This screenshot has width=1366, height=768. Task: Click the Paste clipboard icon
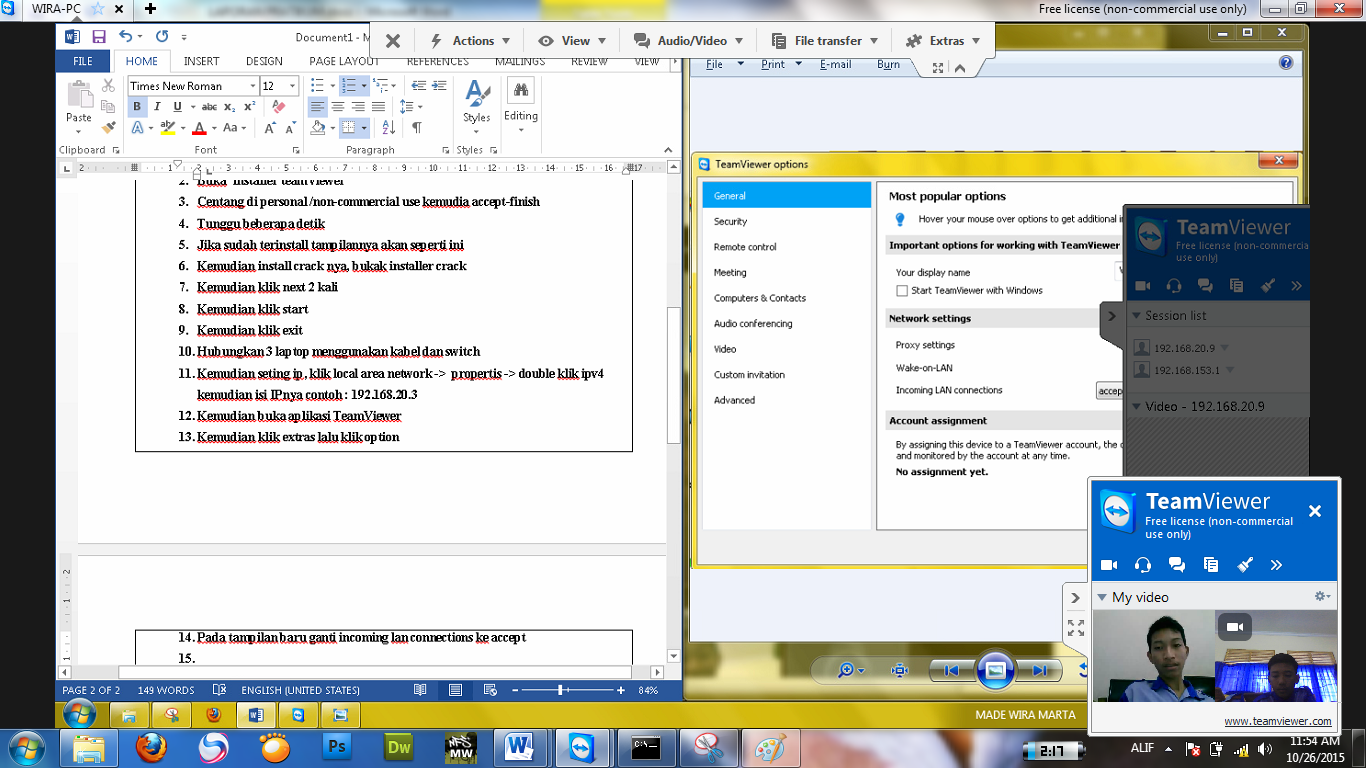[79, 94]
